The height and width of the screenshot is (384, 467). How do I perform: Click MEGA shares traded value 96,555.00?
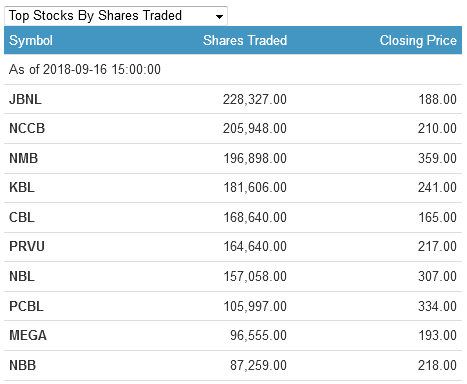(x=258, y=335)
